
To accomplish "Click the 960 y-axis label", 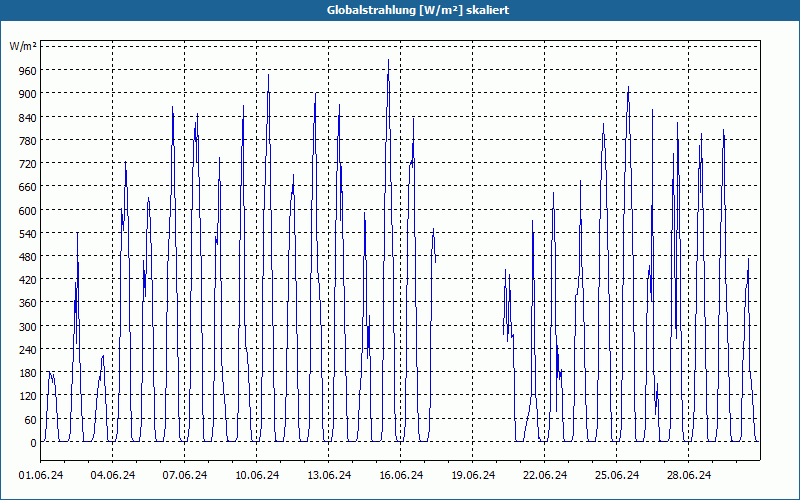I will (x=28, y=70).
